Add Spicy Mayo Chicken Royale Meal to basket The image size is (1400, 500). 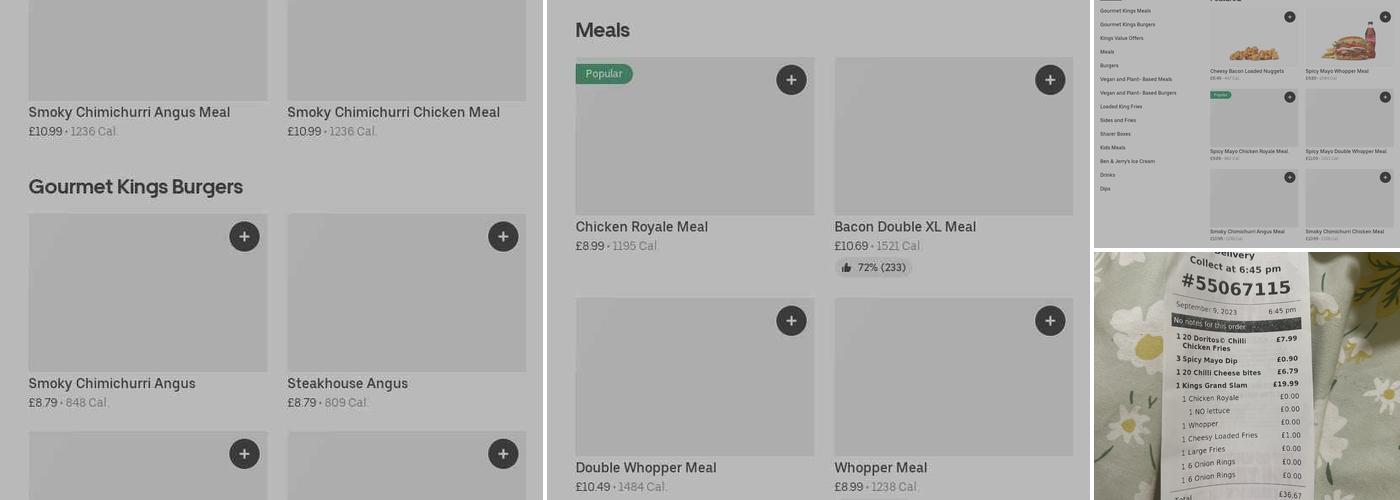click(x=1289, y=97)
